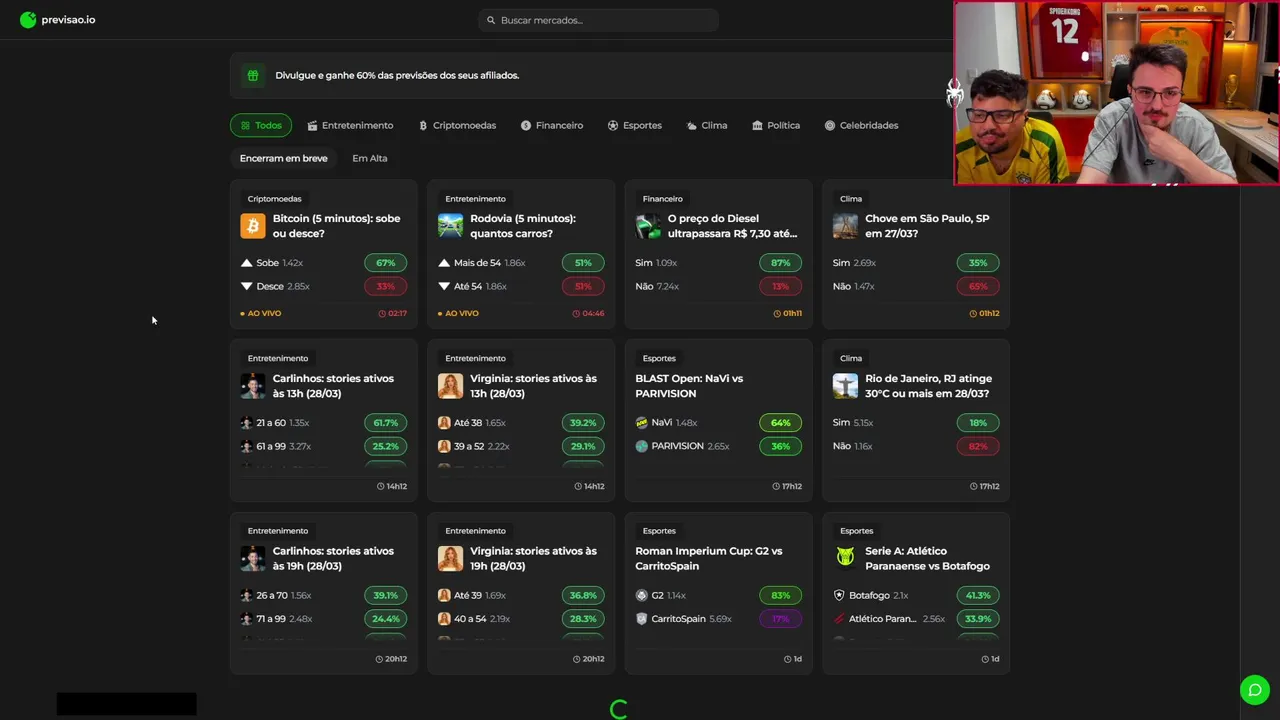Bet CarritoSpain at 17%

[x=781, y=619]
